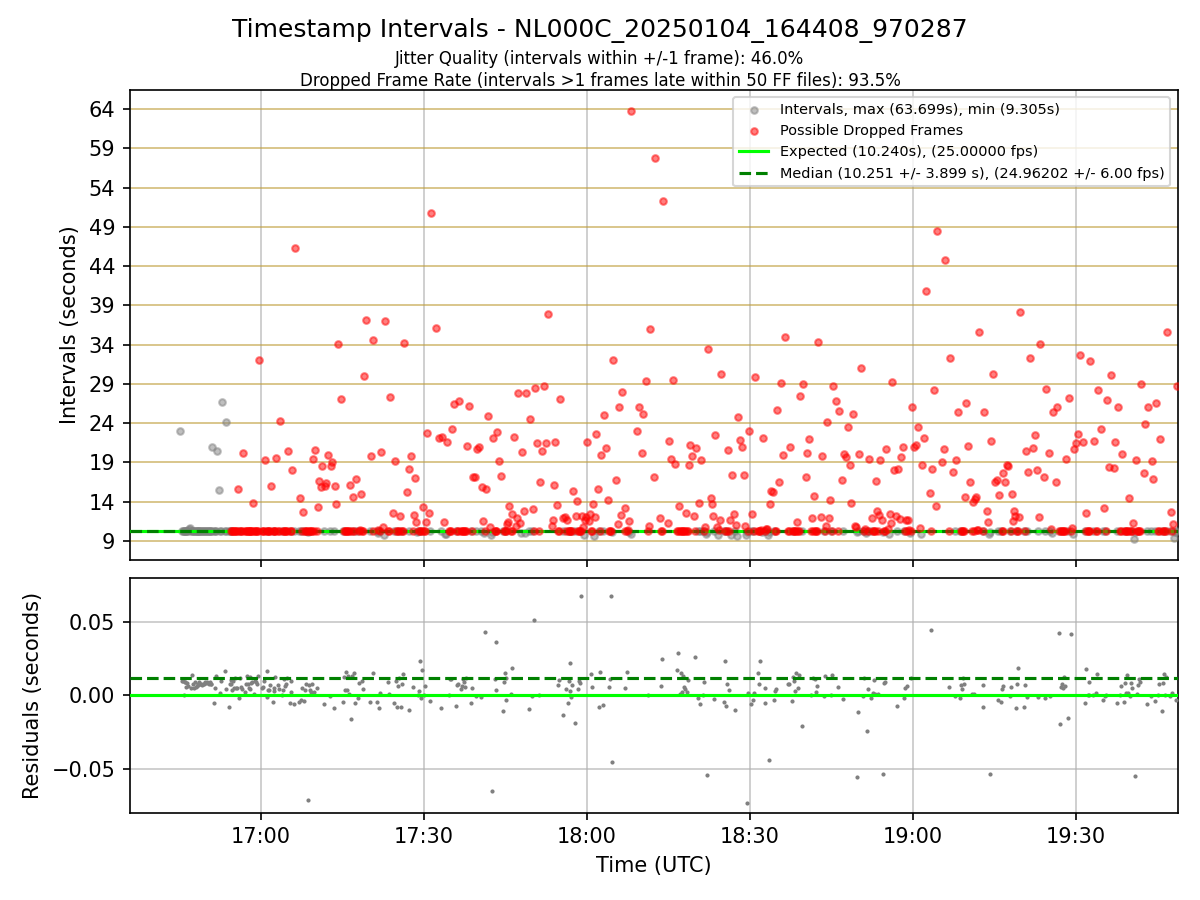
Task: Click legend entry "Intervals, max (63.699s), min (9.305s)"
Action: tap(919, 109)
